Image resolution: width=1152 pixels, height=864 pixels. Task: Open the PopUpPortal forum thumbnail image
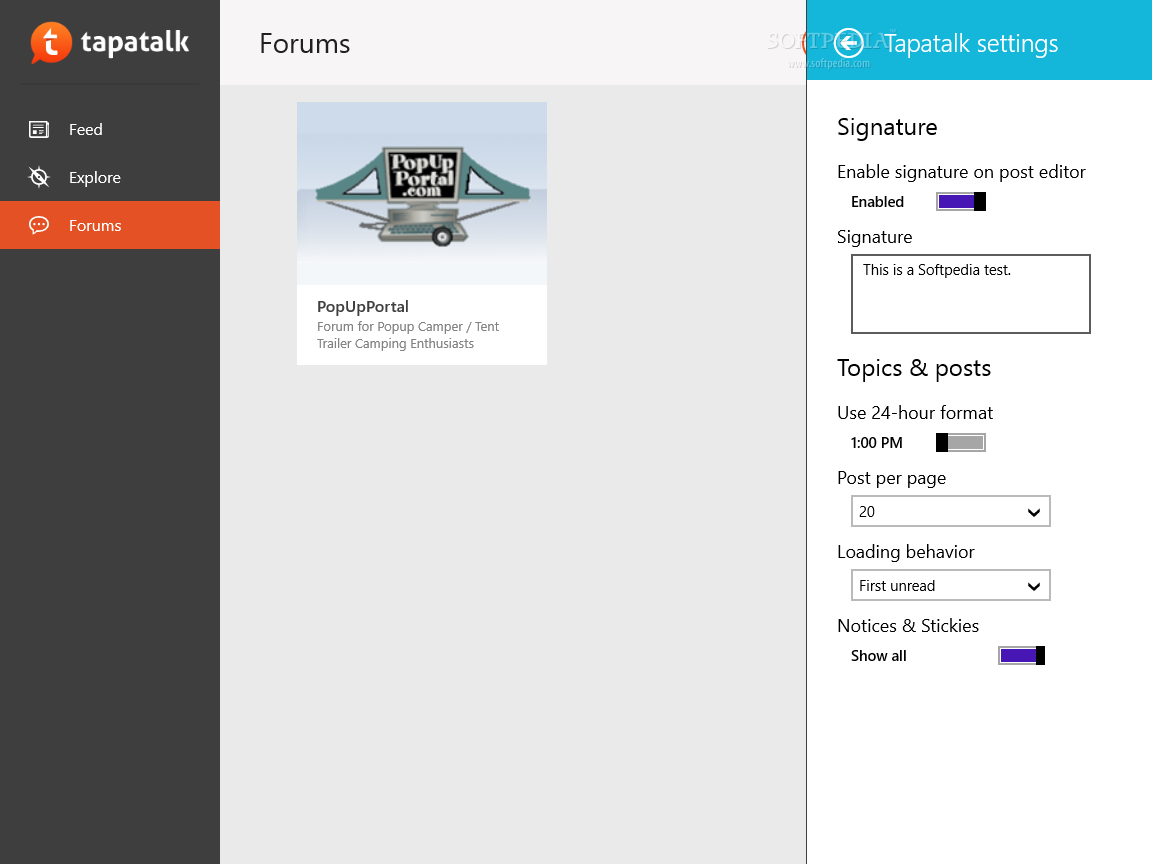click(422, 193)
